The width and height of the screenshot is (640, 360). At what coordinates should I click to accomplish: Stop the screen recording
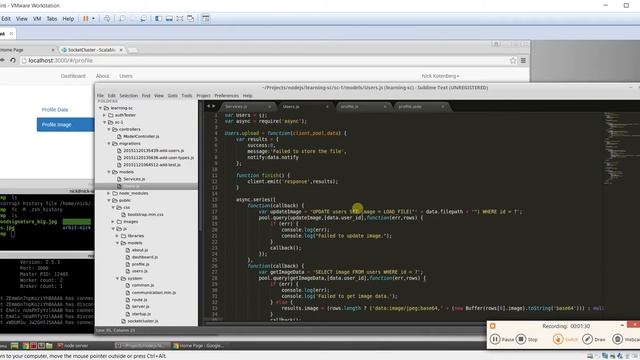pyautogui.click(x=521, y=339)
